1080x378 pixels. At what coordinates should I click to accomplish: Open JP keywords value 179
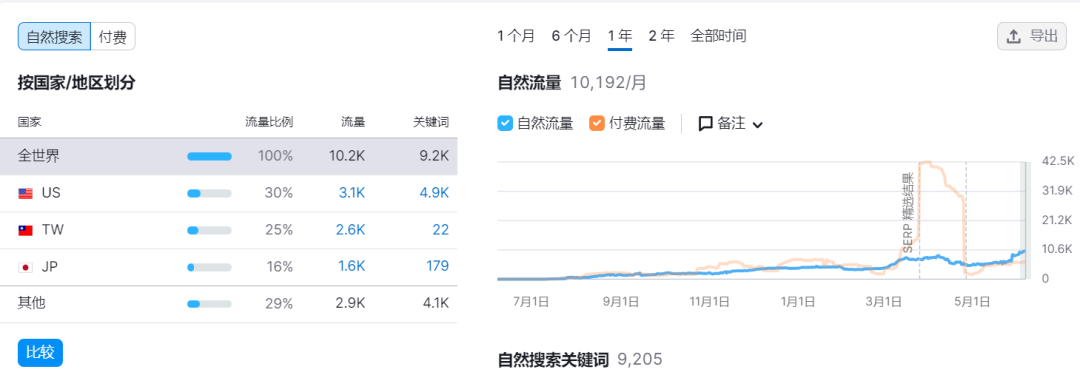437,266
